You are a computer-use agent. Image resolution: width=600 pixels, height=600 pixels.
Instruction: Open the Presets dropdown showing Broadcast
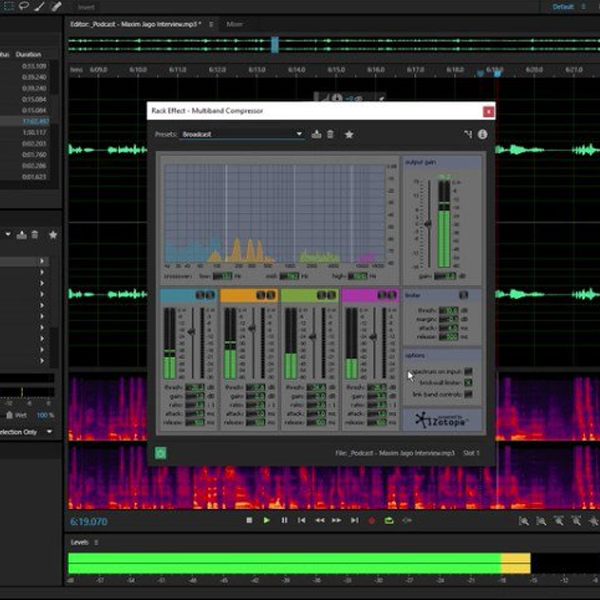[240, 134]
